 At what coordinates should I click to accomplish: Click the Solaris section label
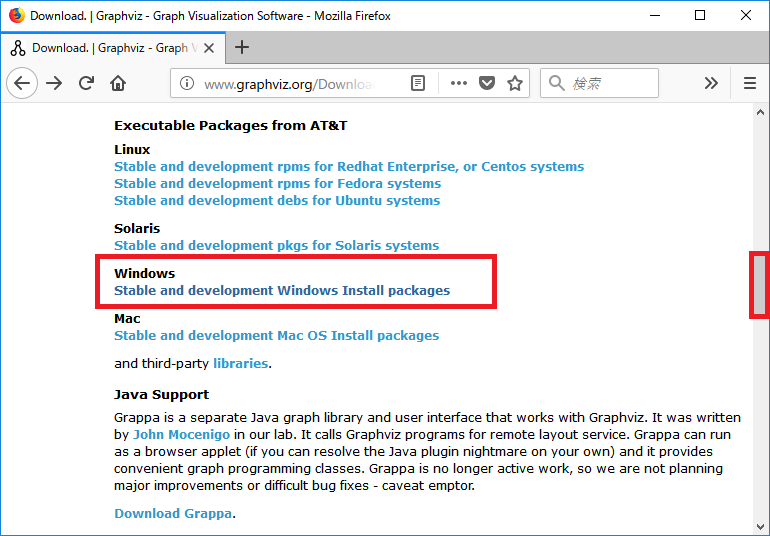(137, 228)
